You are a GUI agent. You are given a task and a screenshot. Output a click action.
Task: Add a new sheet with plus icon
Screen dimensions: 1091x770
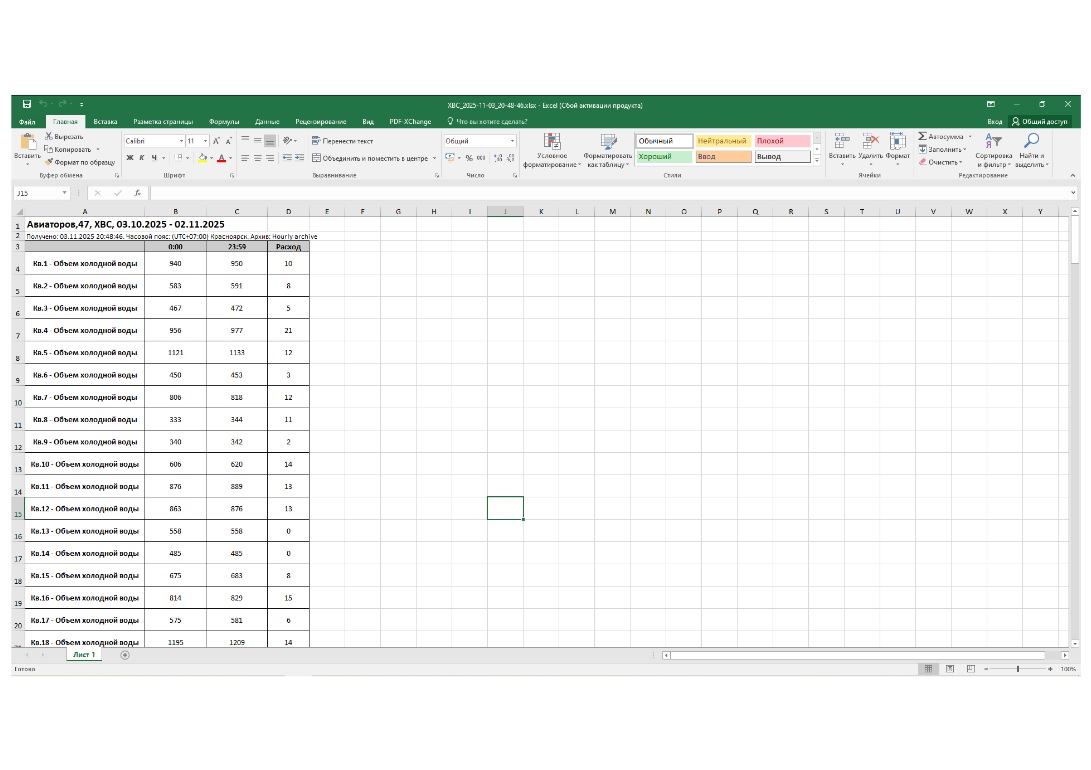click(125, 655)
